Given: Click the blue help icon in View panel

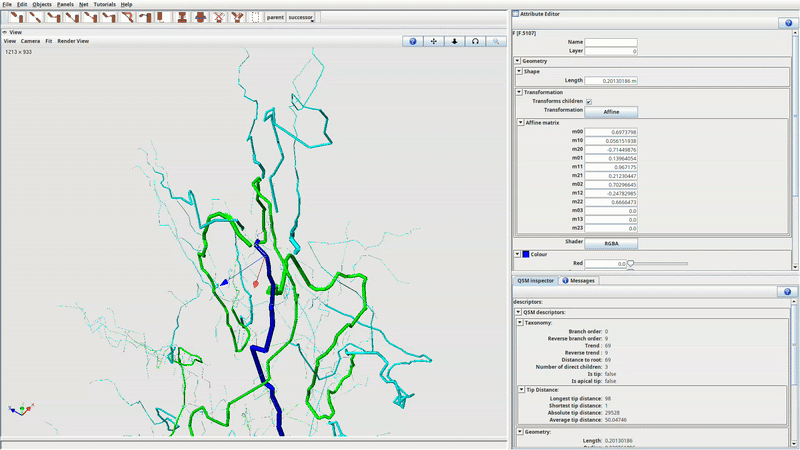Looking at the screenshot, I should tap(414, 41).
